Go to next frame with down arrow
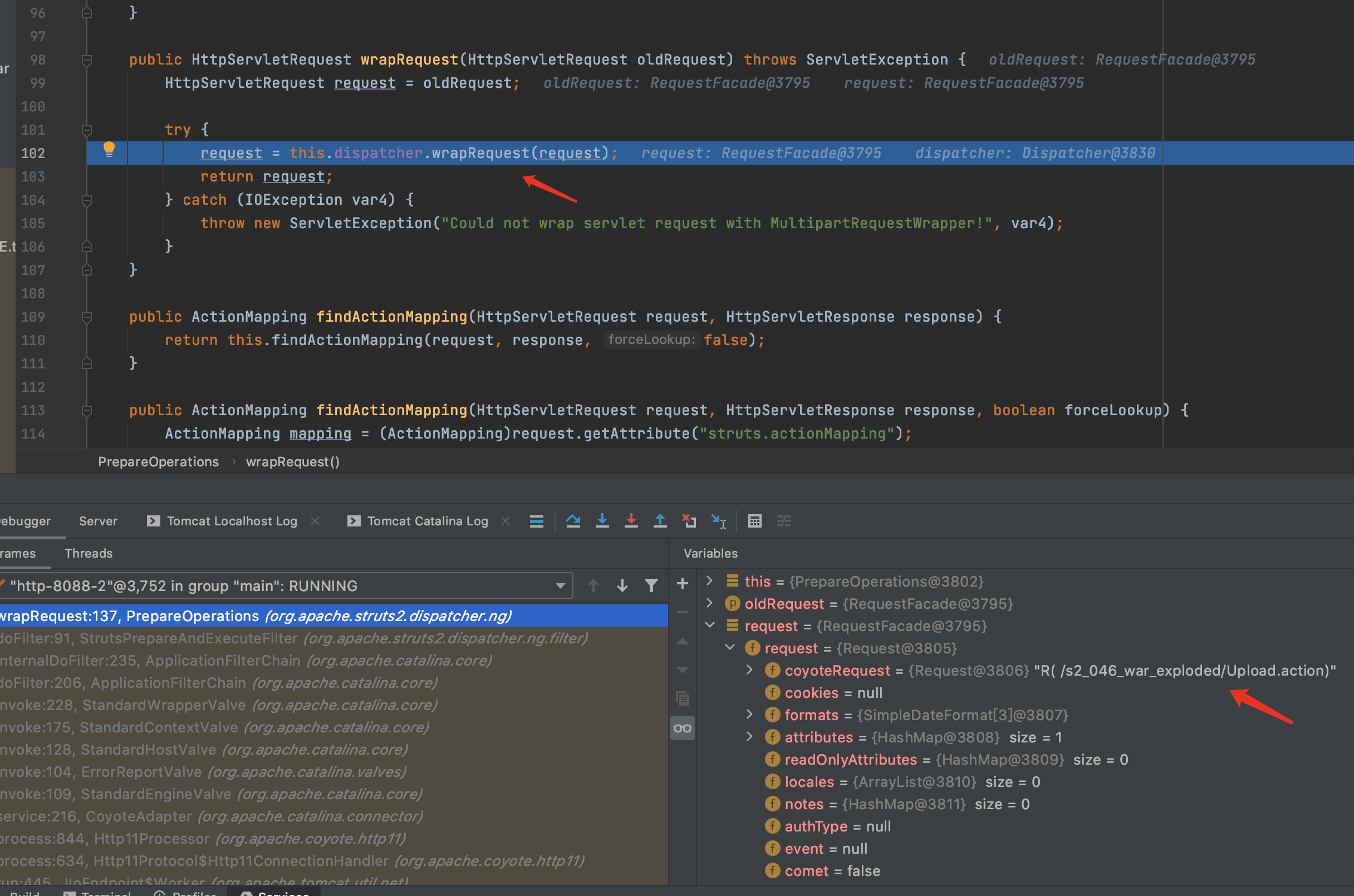The width and height of the screenshot is (1354, 896). pos(622,585)
